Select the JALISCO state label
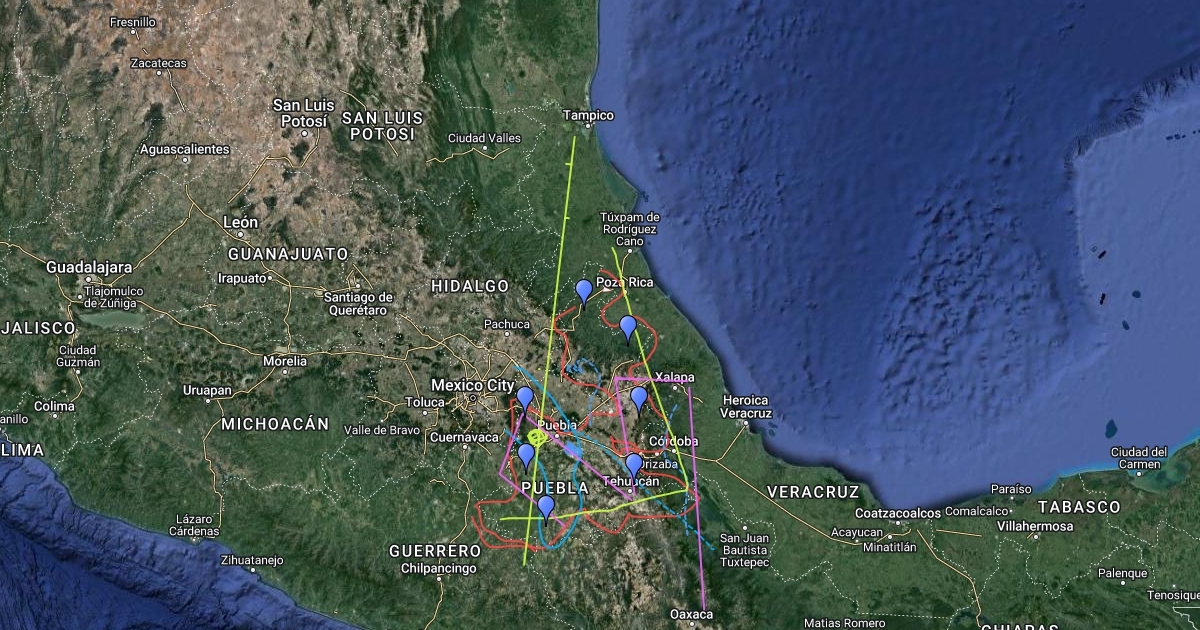 tap(38, 328)
